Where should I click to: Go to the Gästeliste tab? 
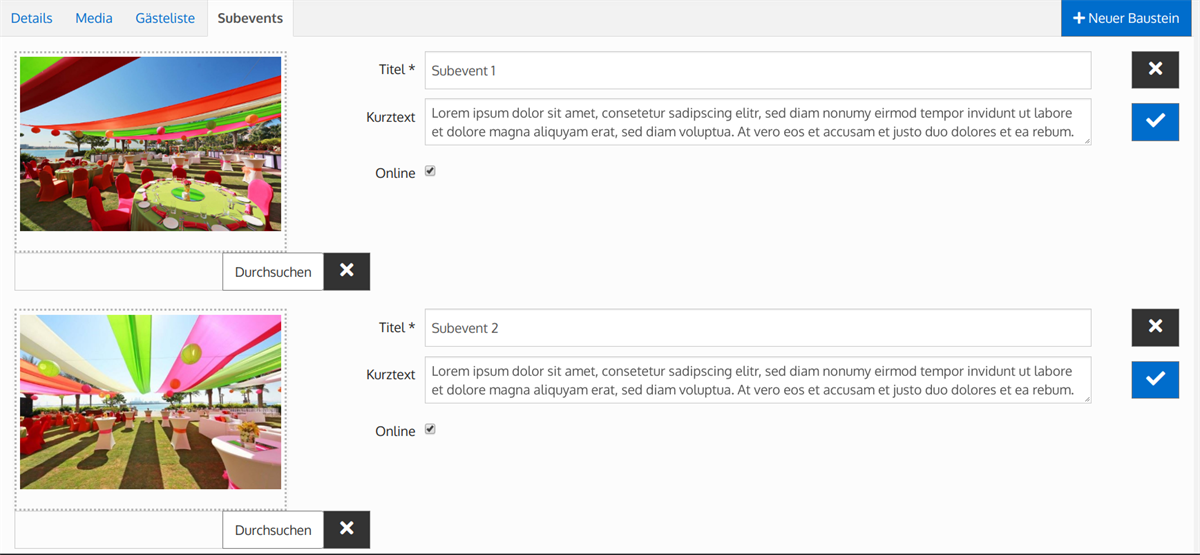tap(165, 18)
